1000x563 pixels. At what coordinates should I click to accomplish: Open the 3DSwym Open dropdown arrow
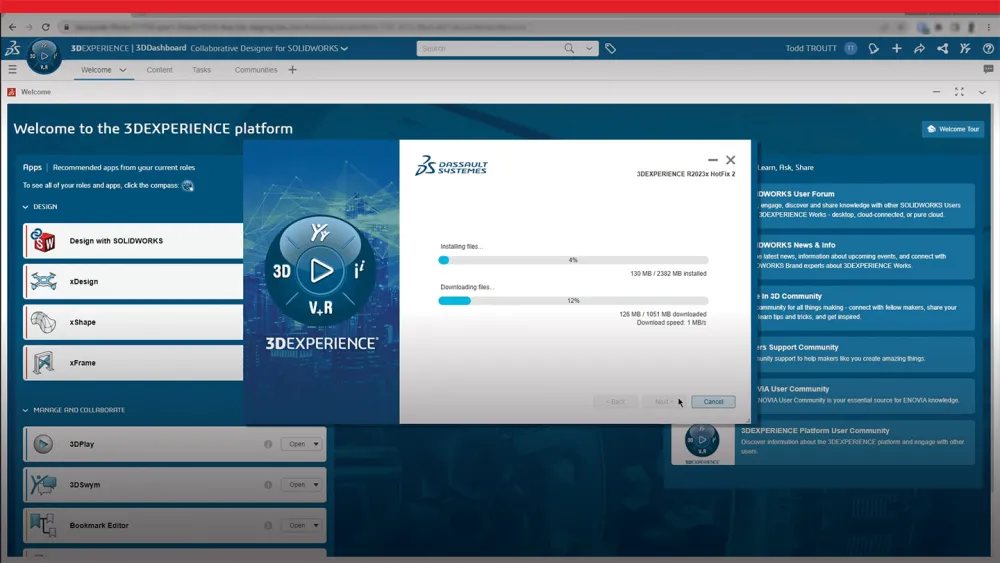(316, 485)
